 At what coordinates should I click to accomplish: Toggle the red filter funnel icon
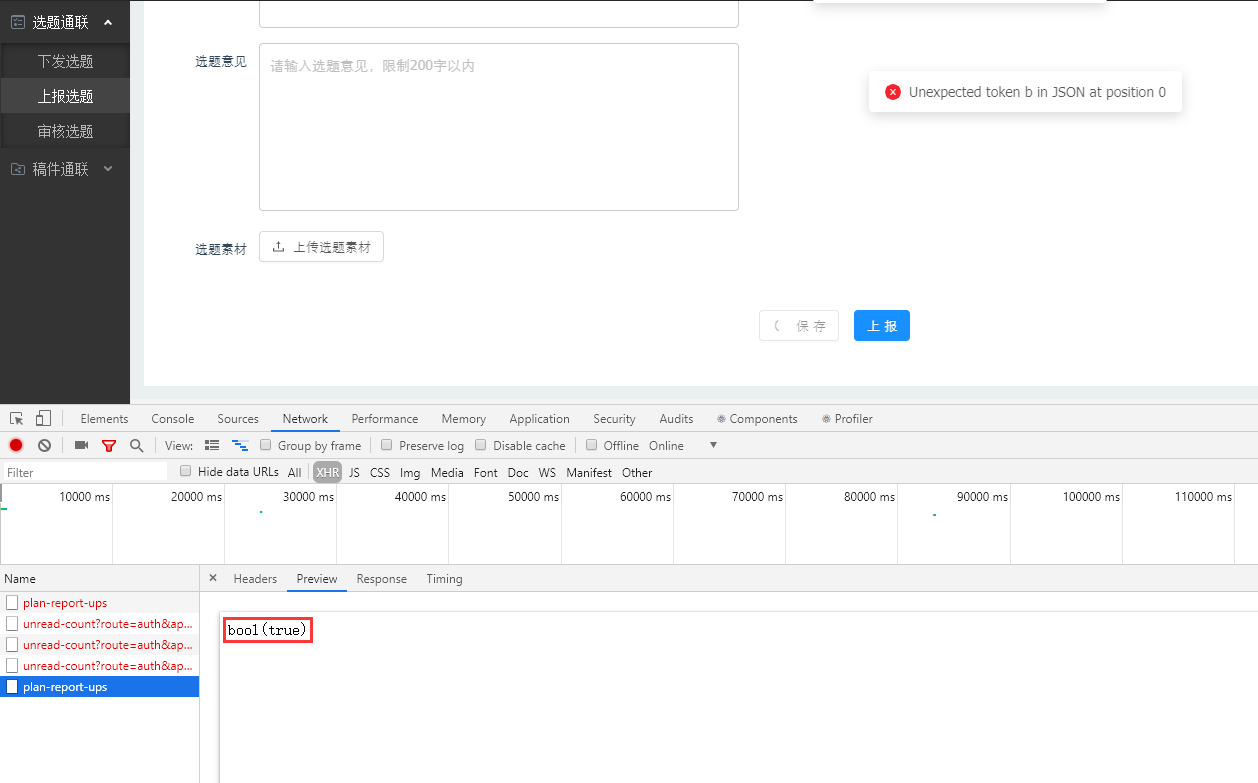109,446
